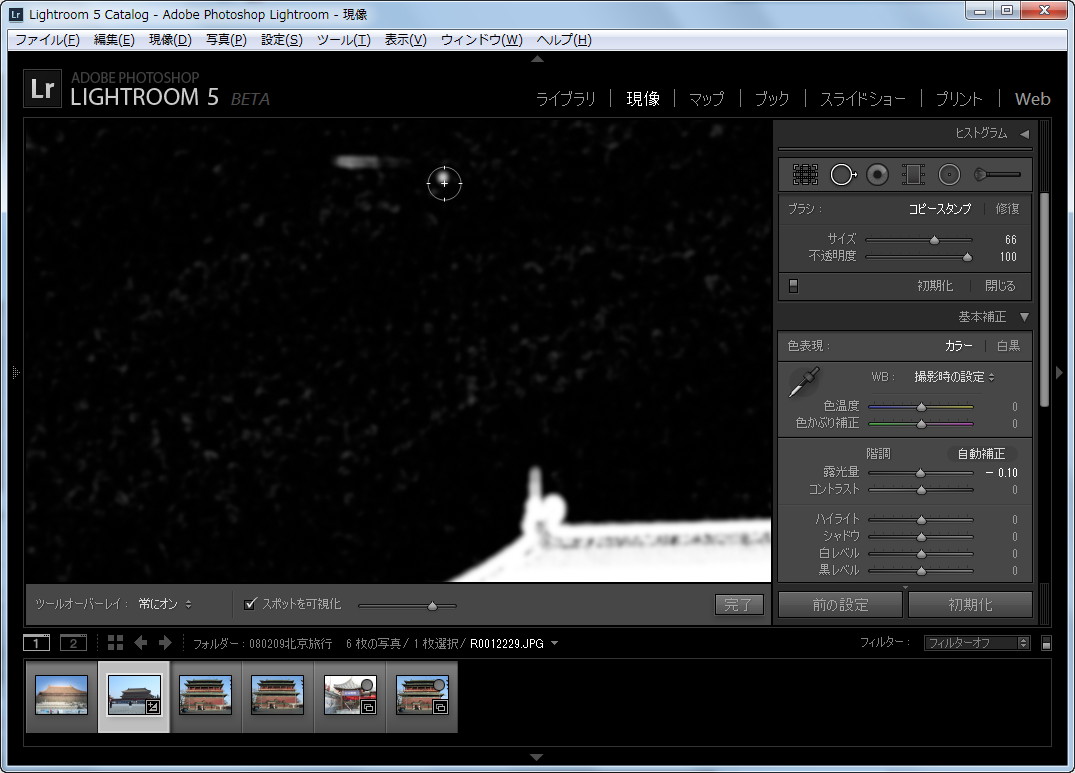Viewport: 1075px width, 773px height.
Task: Open the 設定(S) menu
Action: (282, 40)
